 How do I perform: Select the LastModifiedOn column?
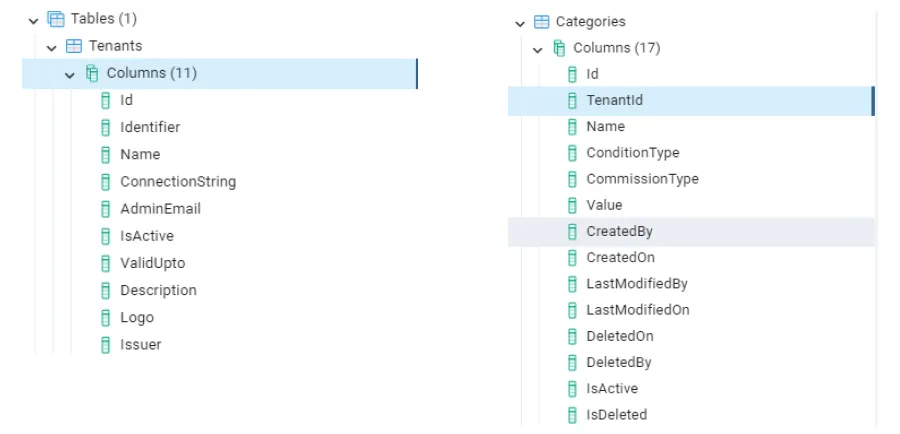(637, 309)
